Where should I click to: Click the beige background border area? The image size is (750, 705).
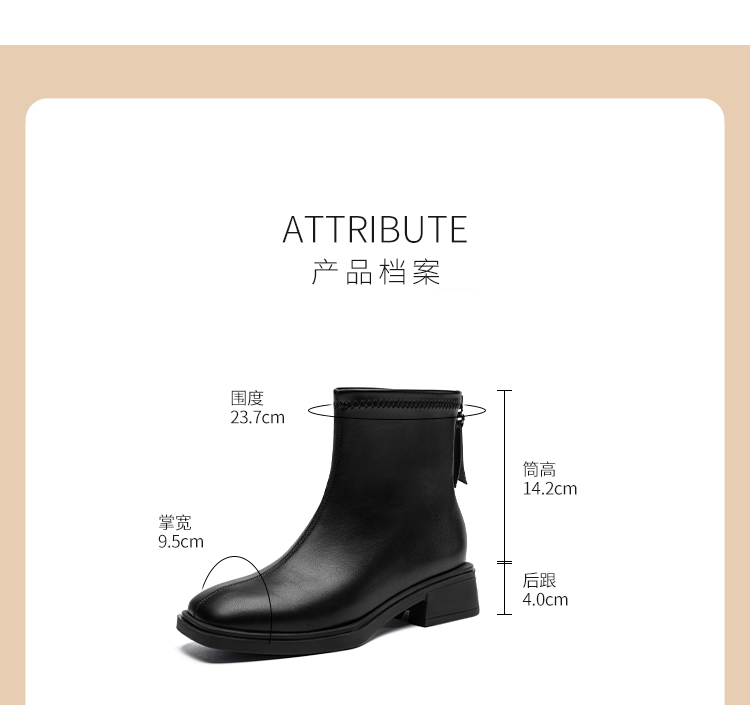375,72
